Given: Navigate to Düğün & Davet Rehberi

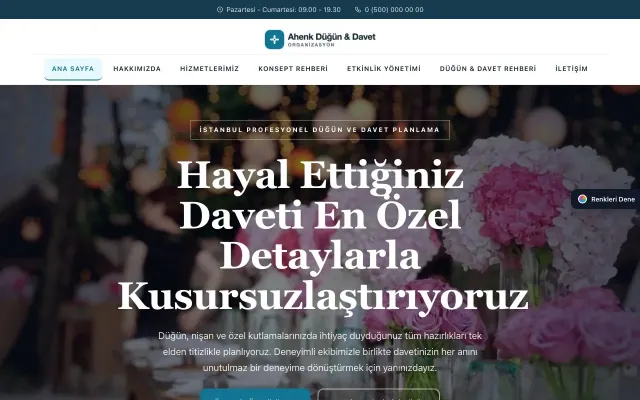Looking at the screenshot, I should point(488,69).
